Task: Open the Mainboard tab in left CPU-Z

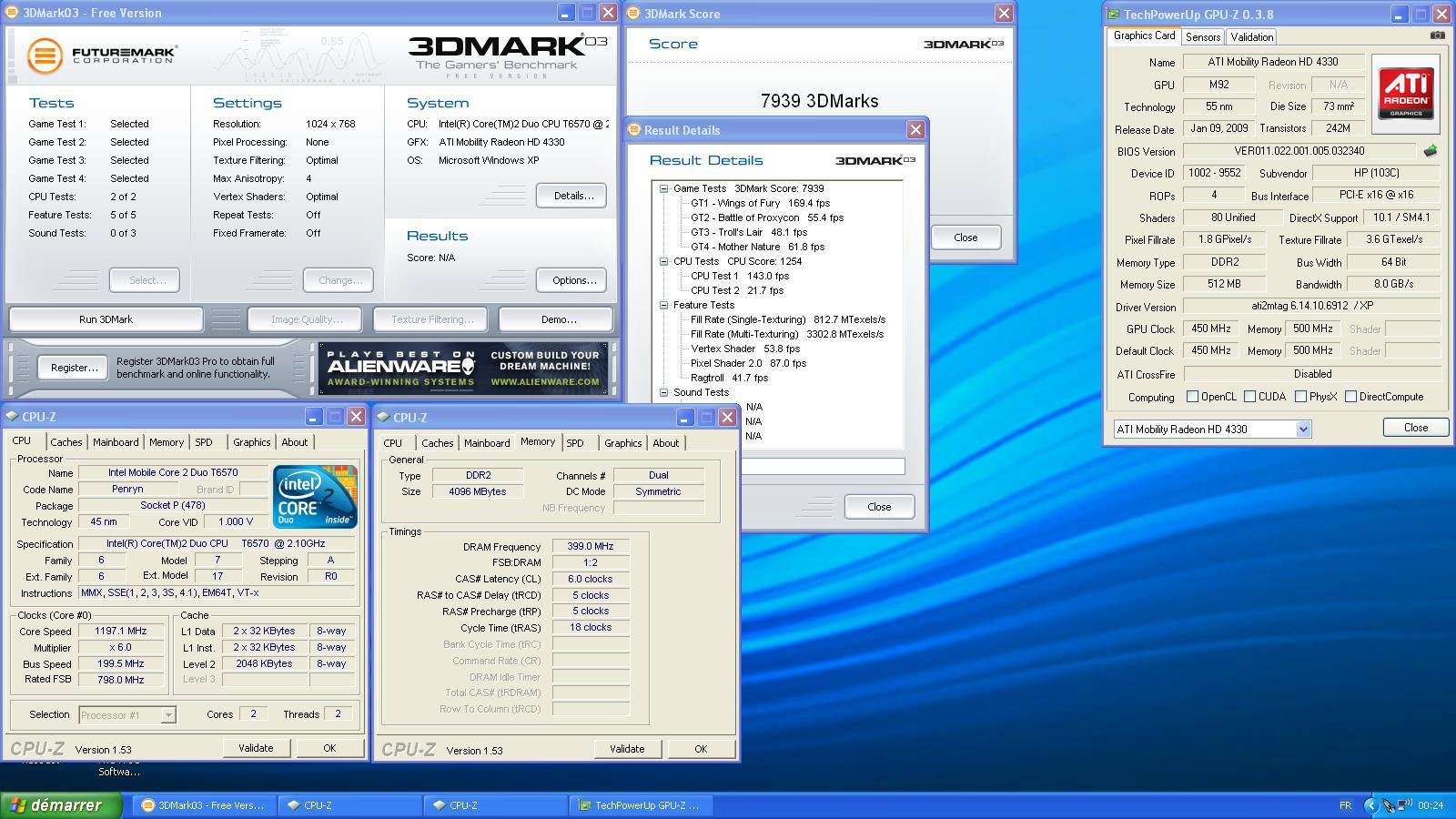Action: pyautogui.click(x=116, y=442)
